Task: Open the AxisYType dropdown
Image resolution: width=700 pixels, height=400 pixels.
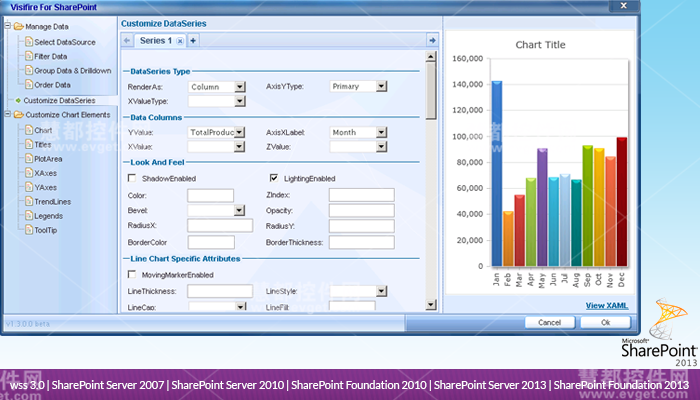Action: click(381, 86)
